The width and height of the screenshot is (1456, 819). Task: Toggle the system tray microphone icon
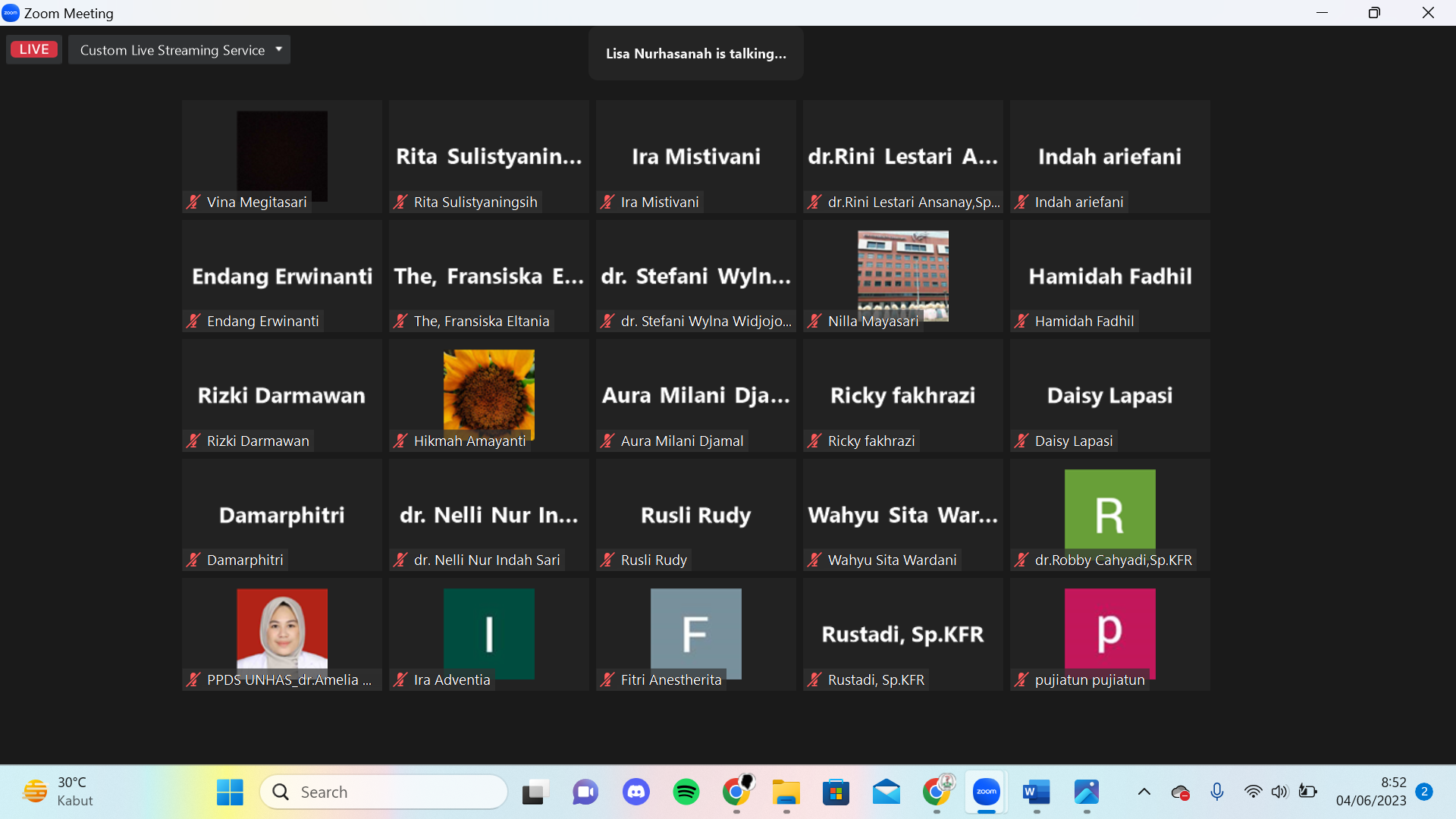tap(1216, 792)
